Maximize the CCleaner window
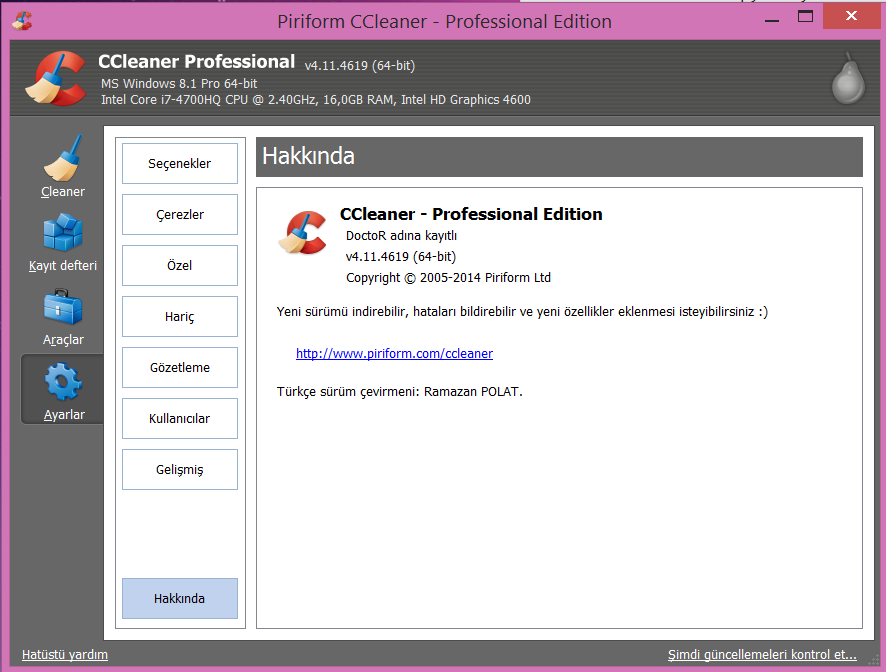The height and width of the screenshot is (672, 886). coord(805,17)
